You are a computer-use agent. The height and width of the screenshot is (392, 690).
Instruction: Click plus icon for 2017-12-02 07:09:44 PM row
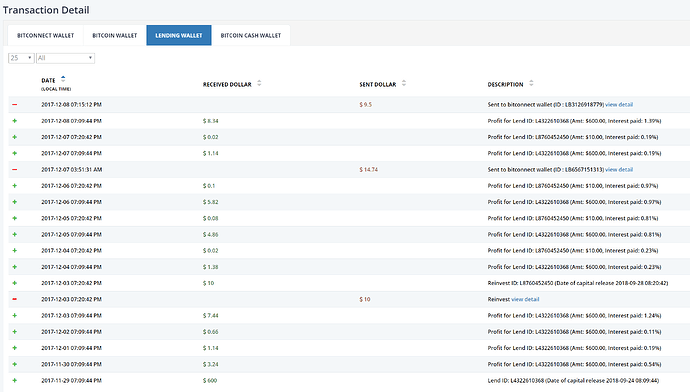[15, 332]
